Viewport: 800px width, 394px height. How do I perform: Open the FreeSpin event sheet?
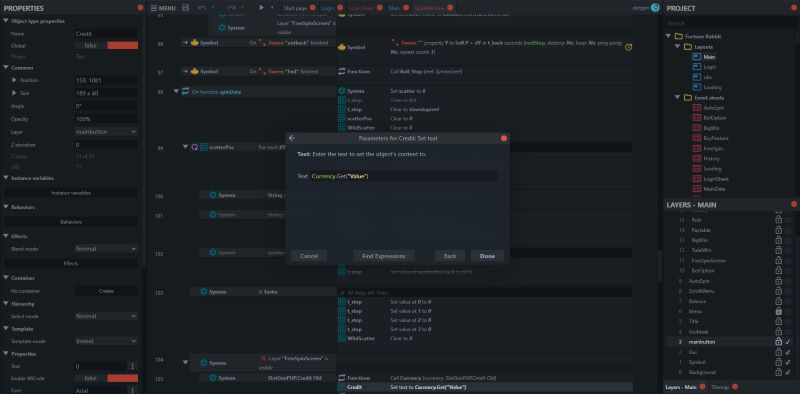pos(713,149)
